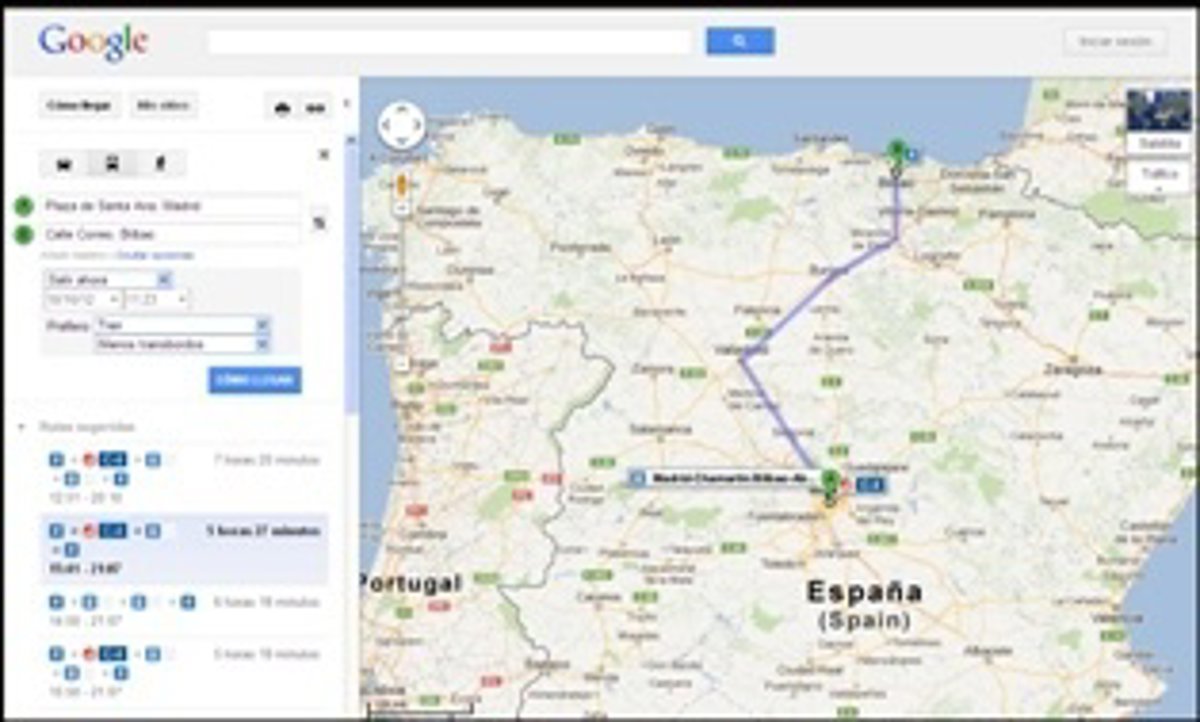Collapse the 'Rutas sugeridas' section
Screen dimensions: 1200x722
21,427
